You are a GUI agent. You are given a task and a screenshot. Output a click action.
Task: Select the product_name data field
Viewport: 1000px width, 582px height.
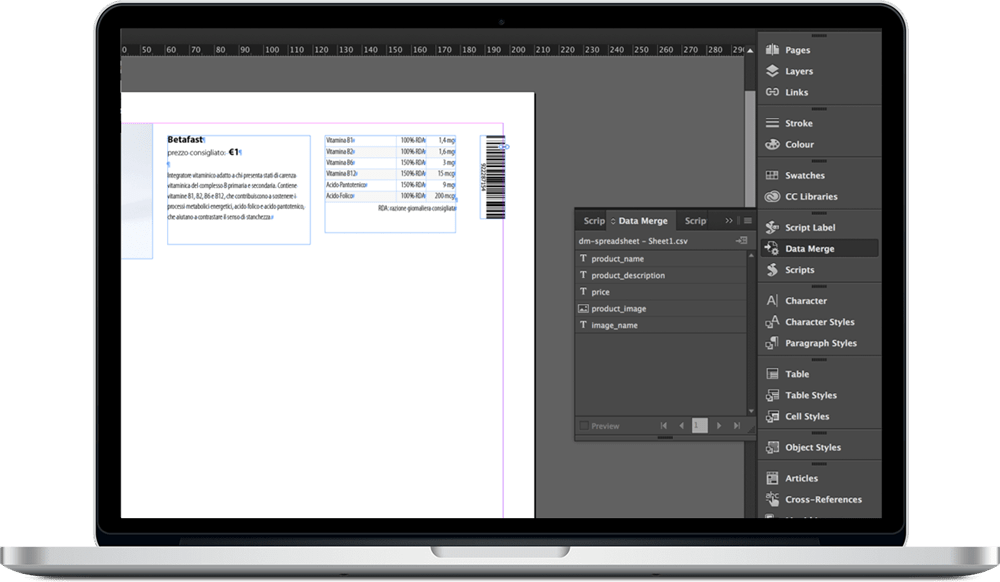661,258
